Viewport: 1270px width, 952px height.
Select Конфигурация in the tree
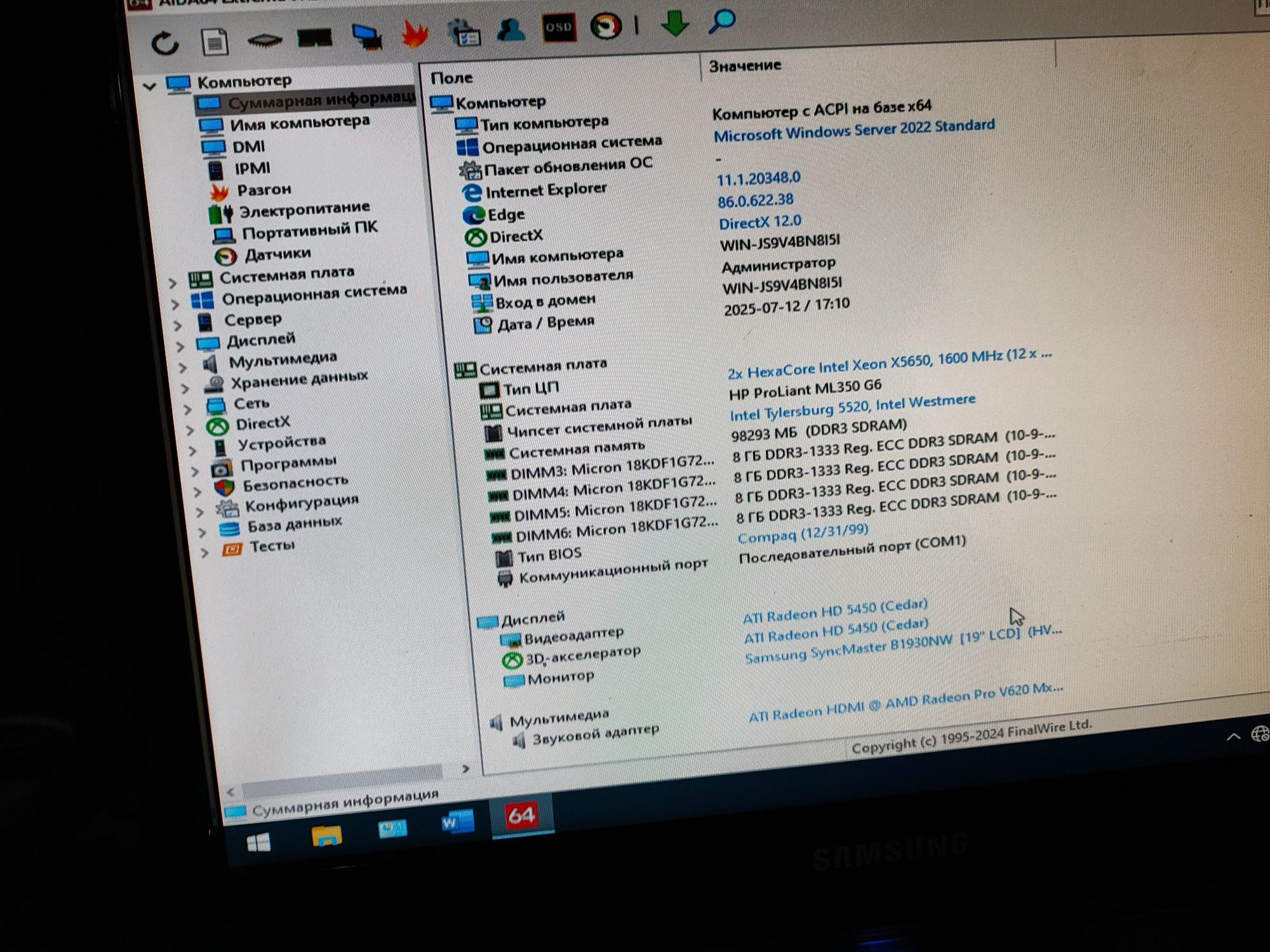click(x=287, y=505)
